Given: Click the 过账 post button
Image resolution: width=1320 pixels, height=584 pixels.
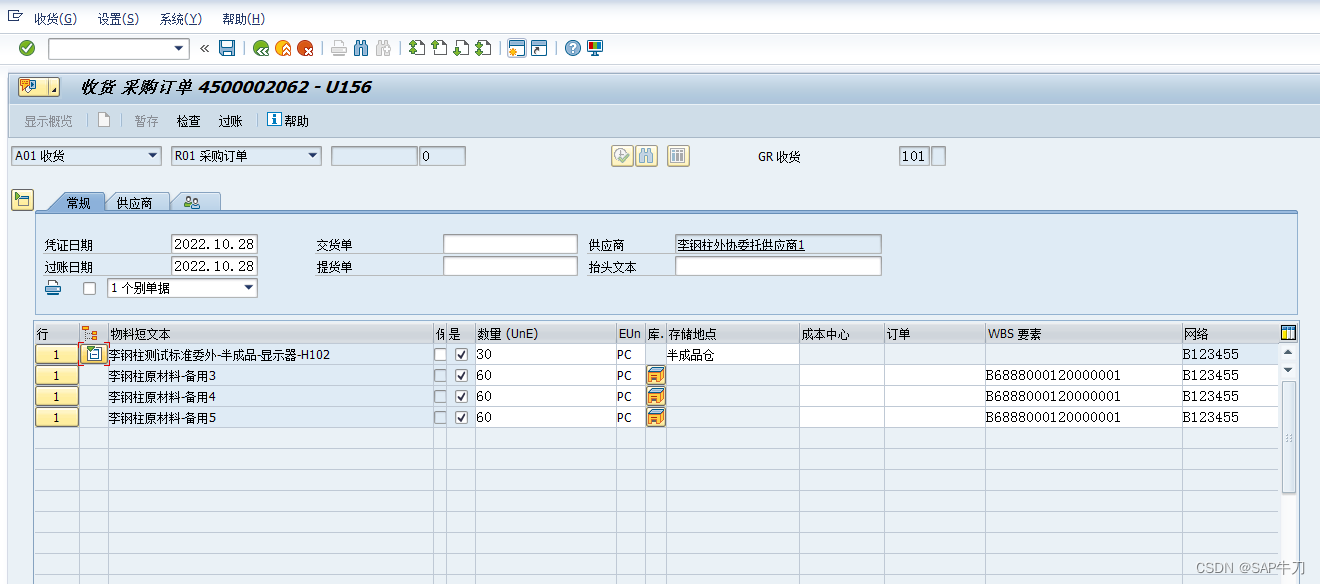Looking at the screenshot, I should click(230, 121).
